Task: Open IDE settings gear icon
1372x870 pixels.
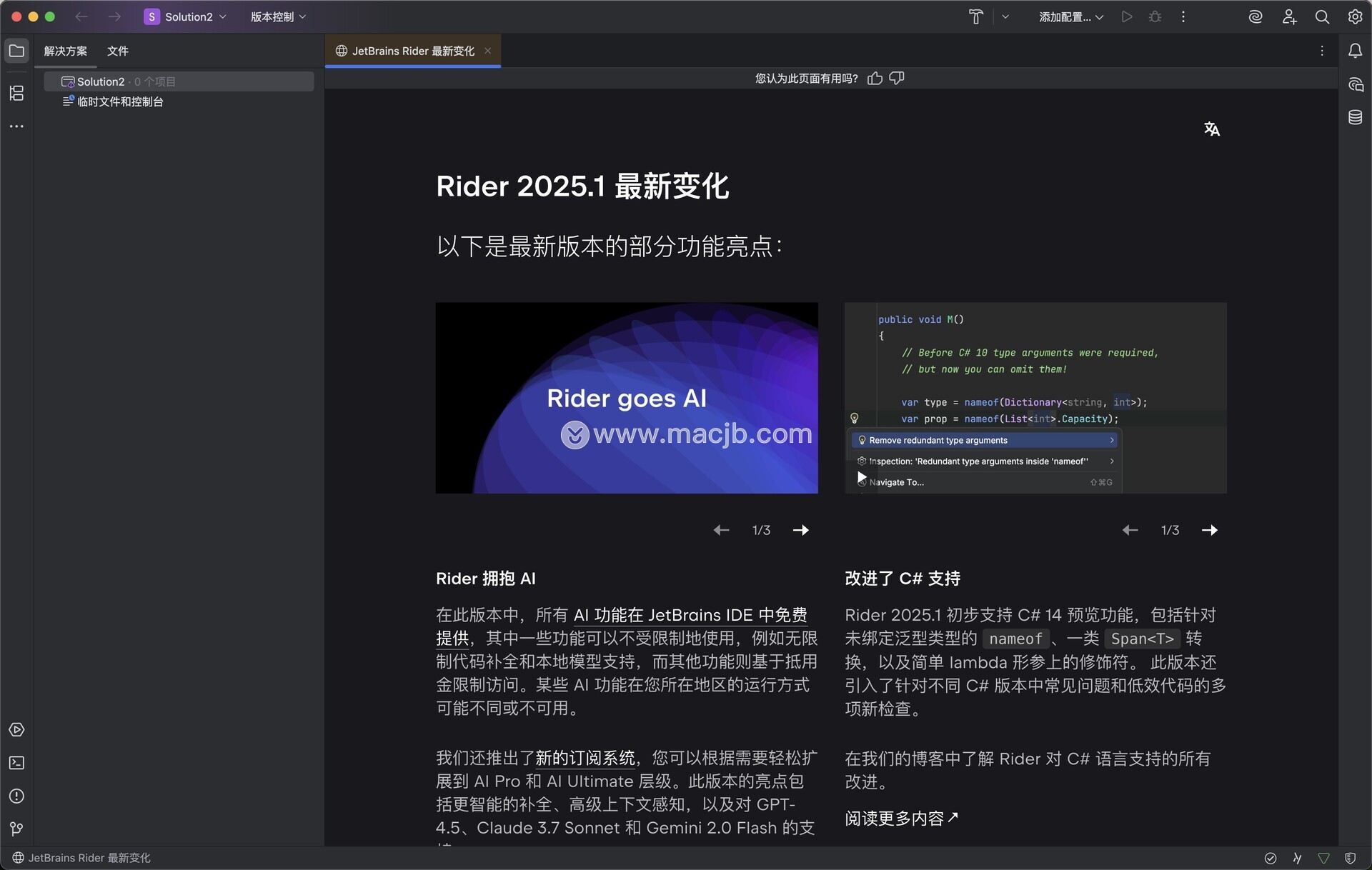Action: (x=1355, y=16)
